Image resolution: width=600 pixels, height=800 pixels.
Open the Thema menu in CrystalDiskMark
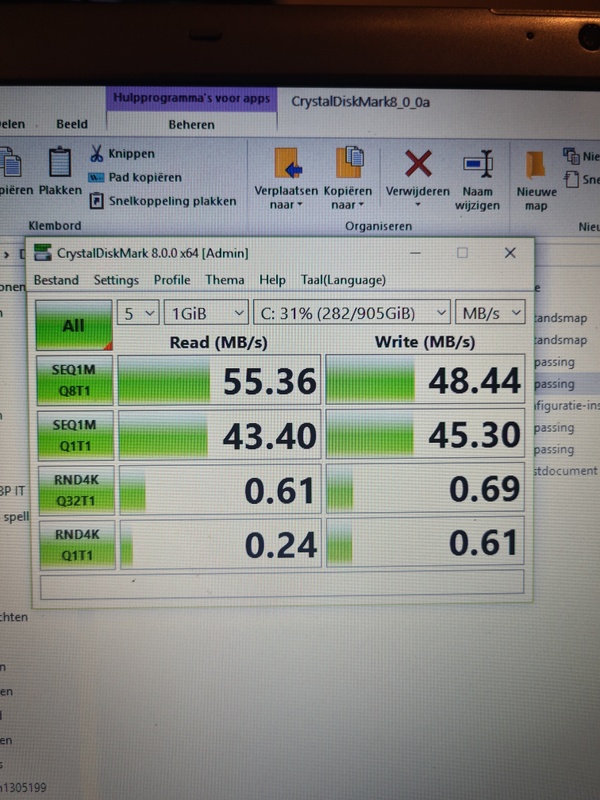click(x=224, y=280)
